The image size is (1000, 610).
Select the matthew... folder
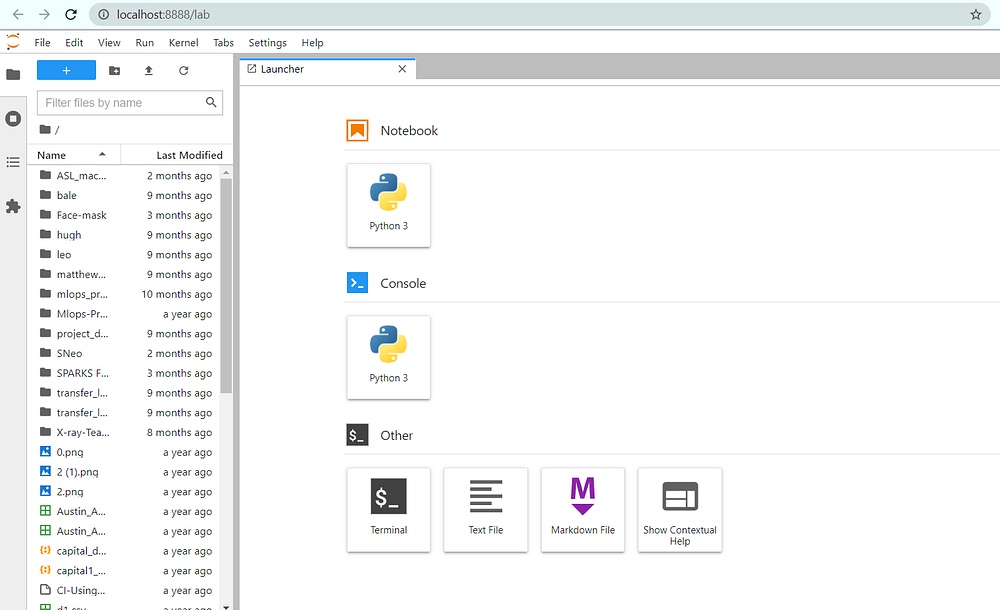coord(126,274)
